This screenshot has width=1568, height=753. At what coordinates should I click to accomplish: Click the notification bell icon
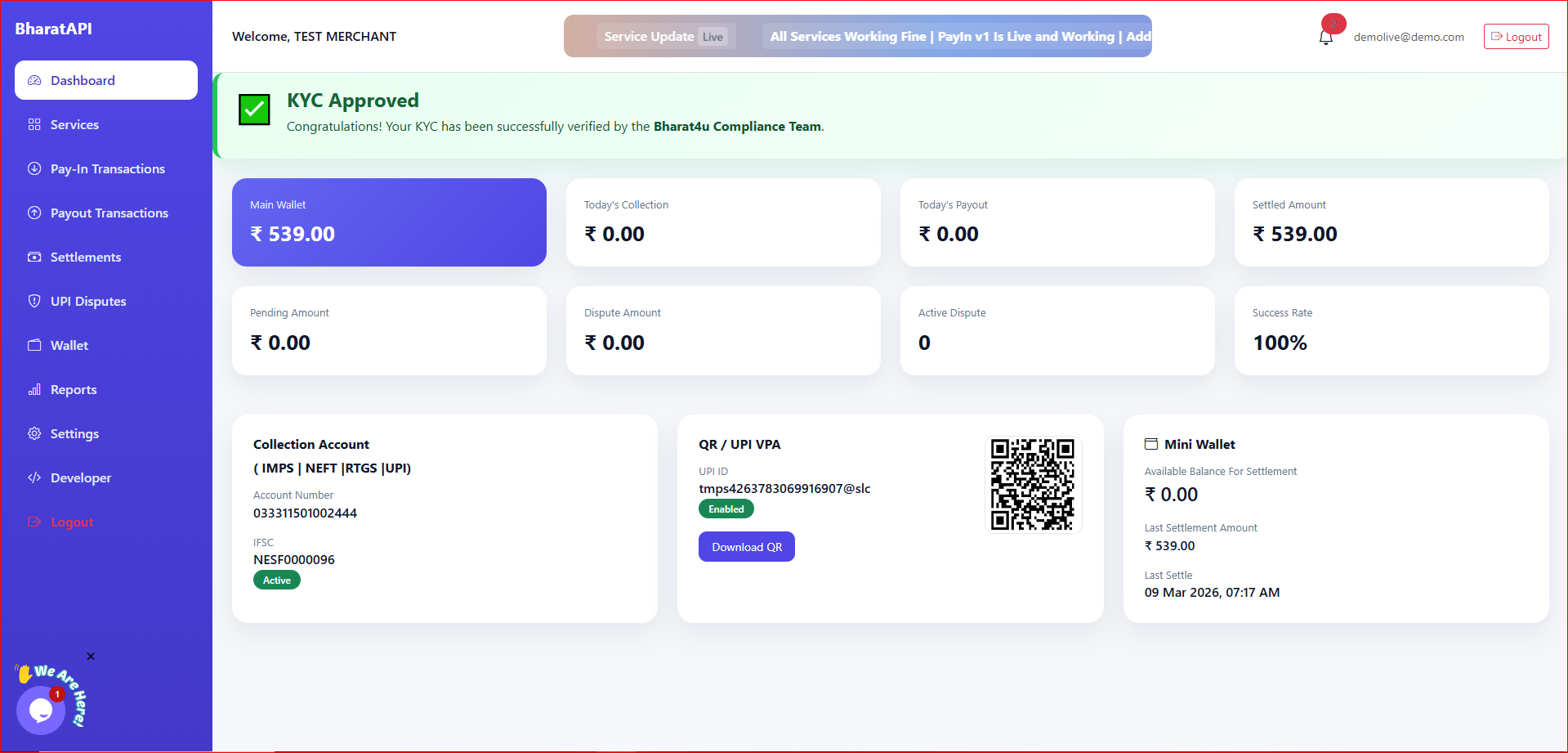[1325, 38]
